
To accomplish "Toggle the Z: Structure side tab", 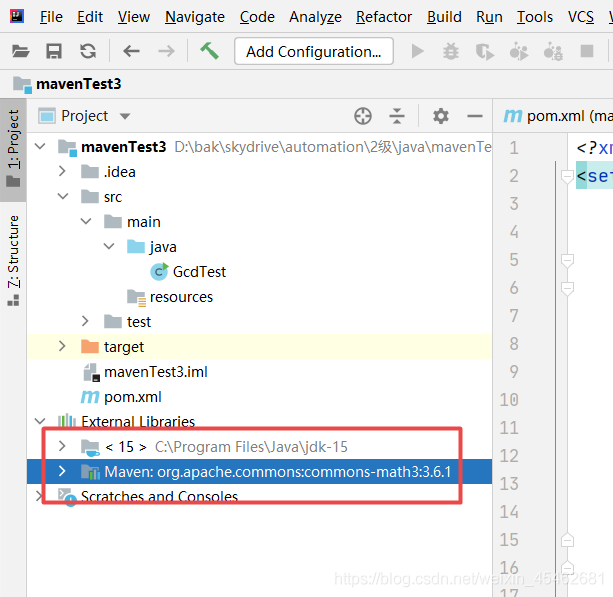I will click(x=13, y=260).
